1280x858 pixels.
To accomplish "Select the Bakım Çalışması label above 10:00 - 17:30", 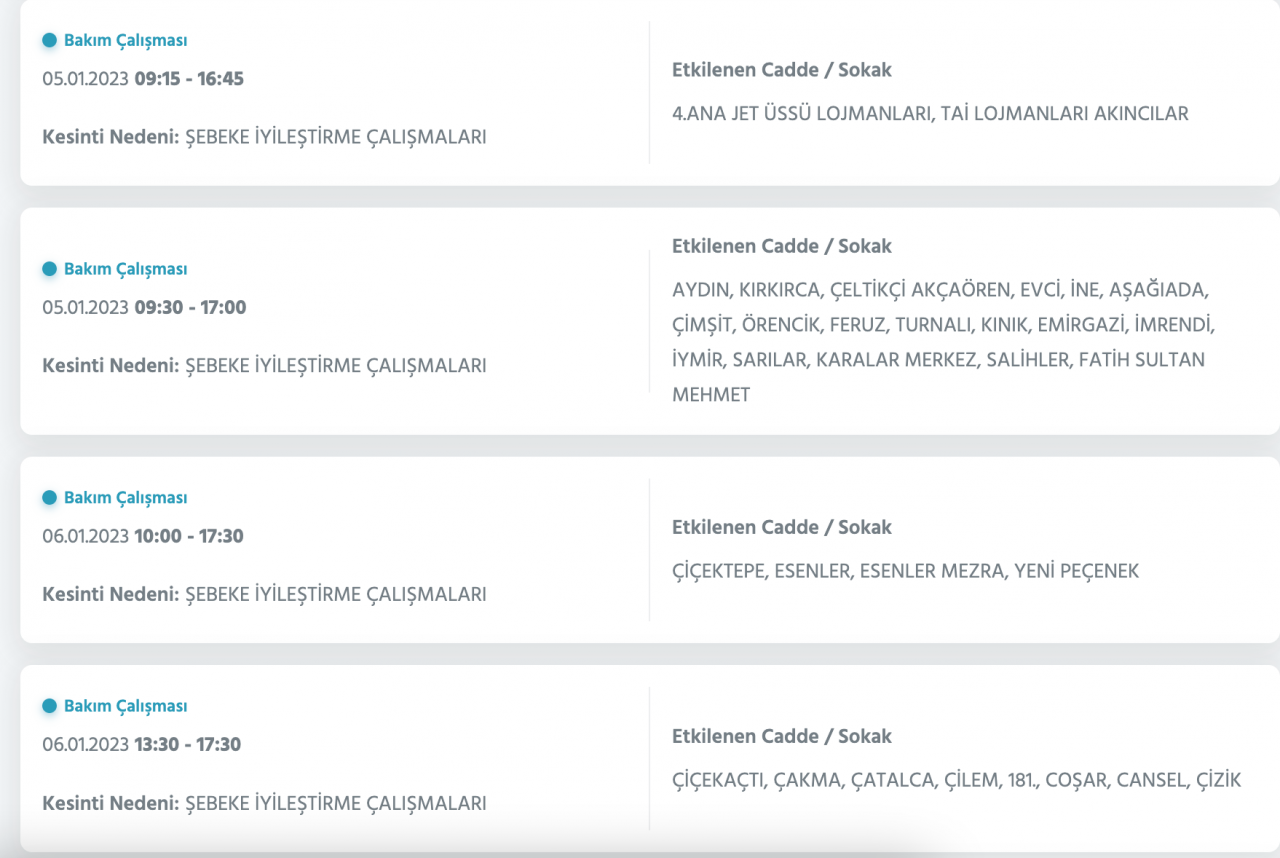I will 125,498.
